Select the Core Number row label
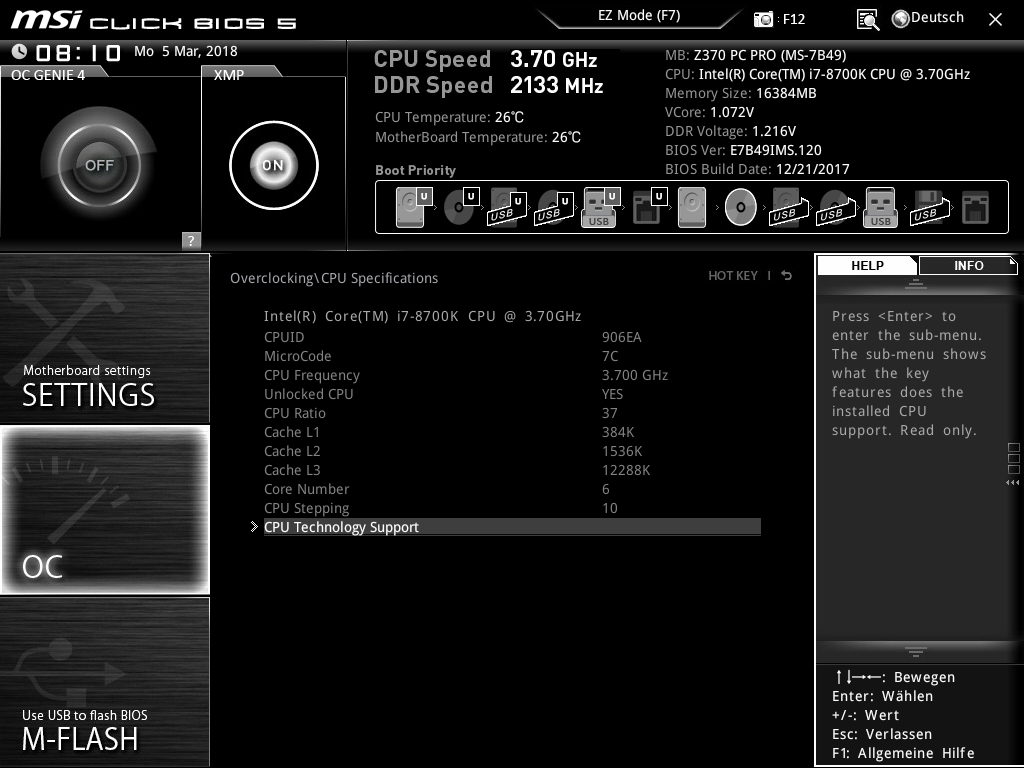The width and height of the screenshot is (1024, 768). 306,488
